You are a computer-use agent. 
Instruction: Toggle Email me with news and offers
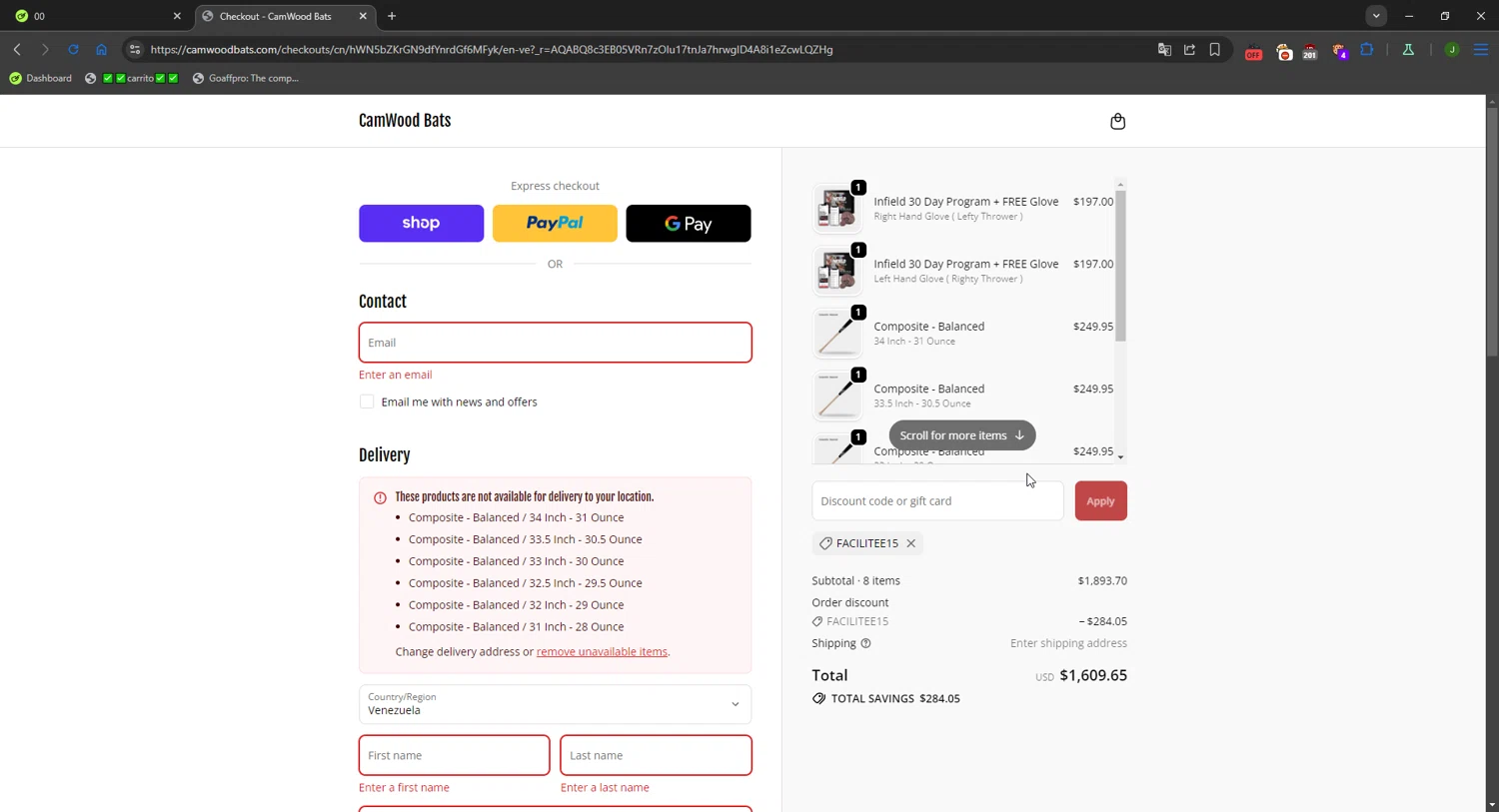tap(367, 402)
